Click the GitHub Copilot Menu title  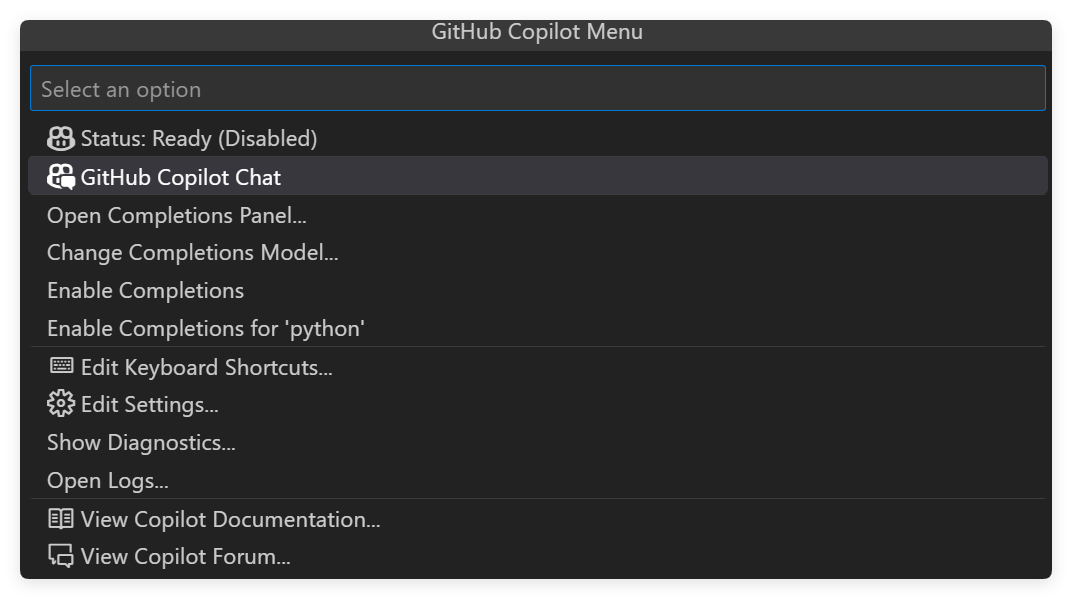tap(537, 32)
